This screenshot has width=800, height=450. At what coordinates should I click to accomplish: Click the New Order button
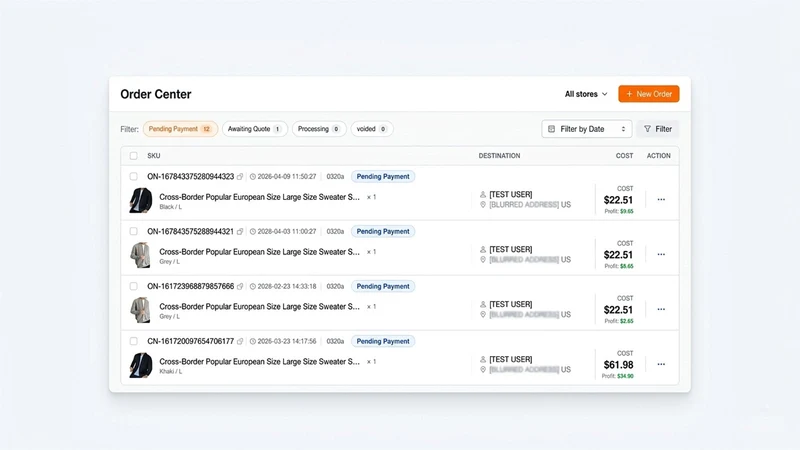[648, 94]
